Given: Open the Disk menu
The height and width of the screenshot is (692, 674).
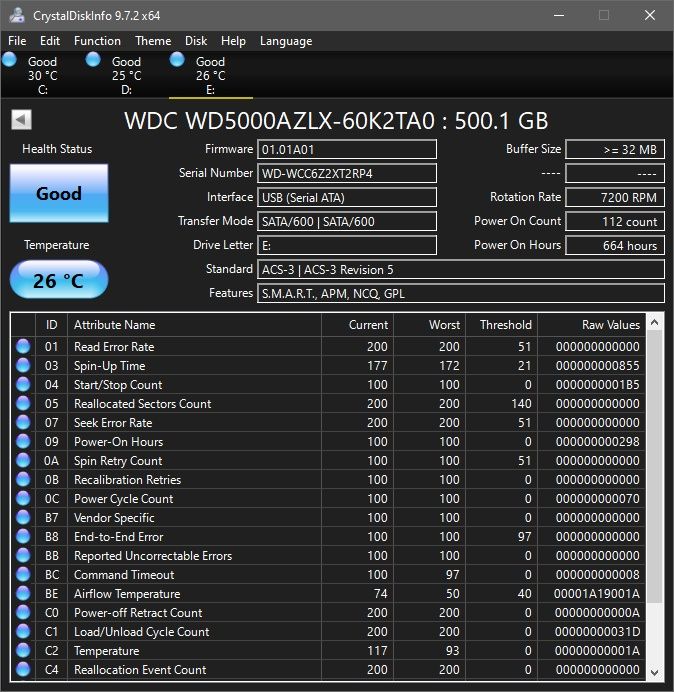Looking at the screenshot, I should (x=196, y=41).
